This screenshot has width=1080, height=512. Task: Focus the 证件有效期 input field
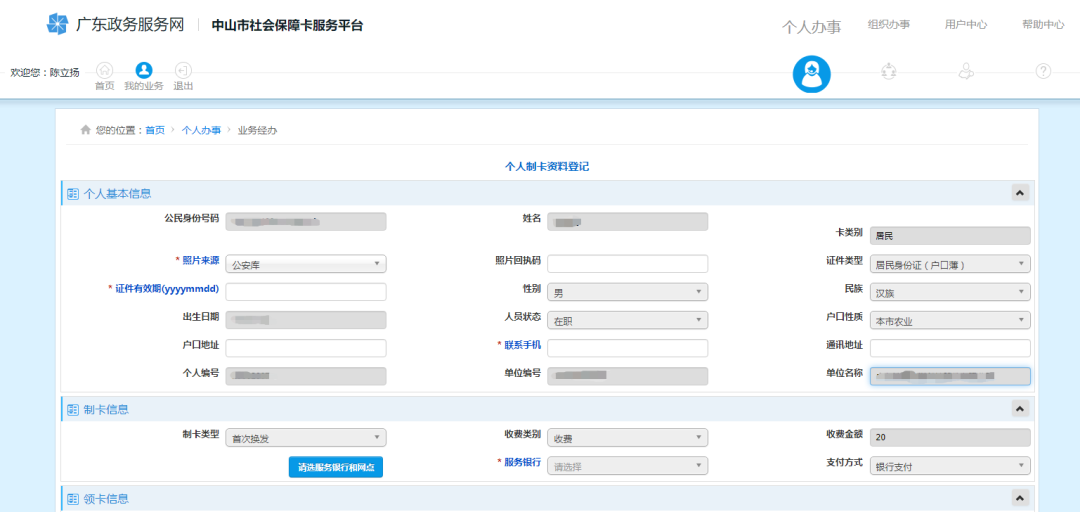(x=306, y=292)
